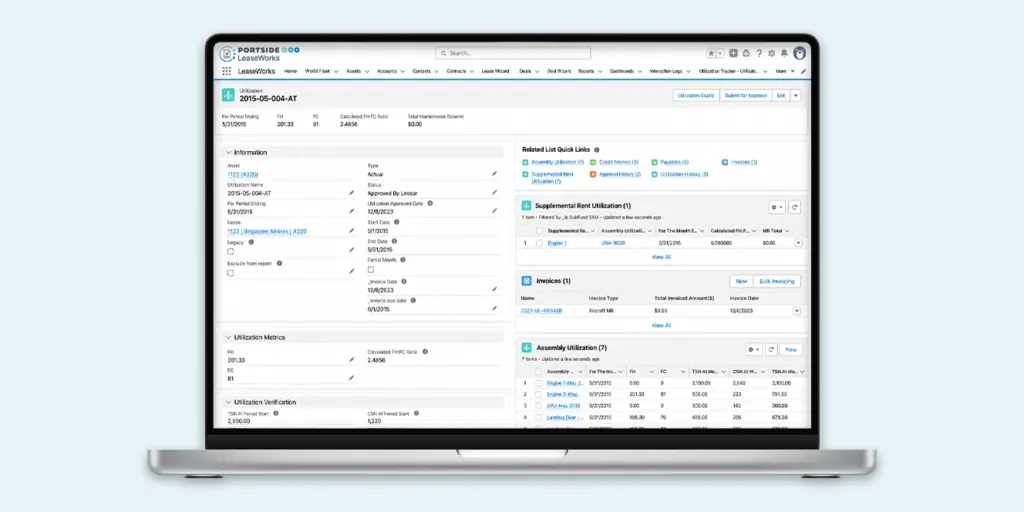The height and width of the screenshot is (512, 1024).
Task: Open the user profile avatar
Action: 799,54
